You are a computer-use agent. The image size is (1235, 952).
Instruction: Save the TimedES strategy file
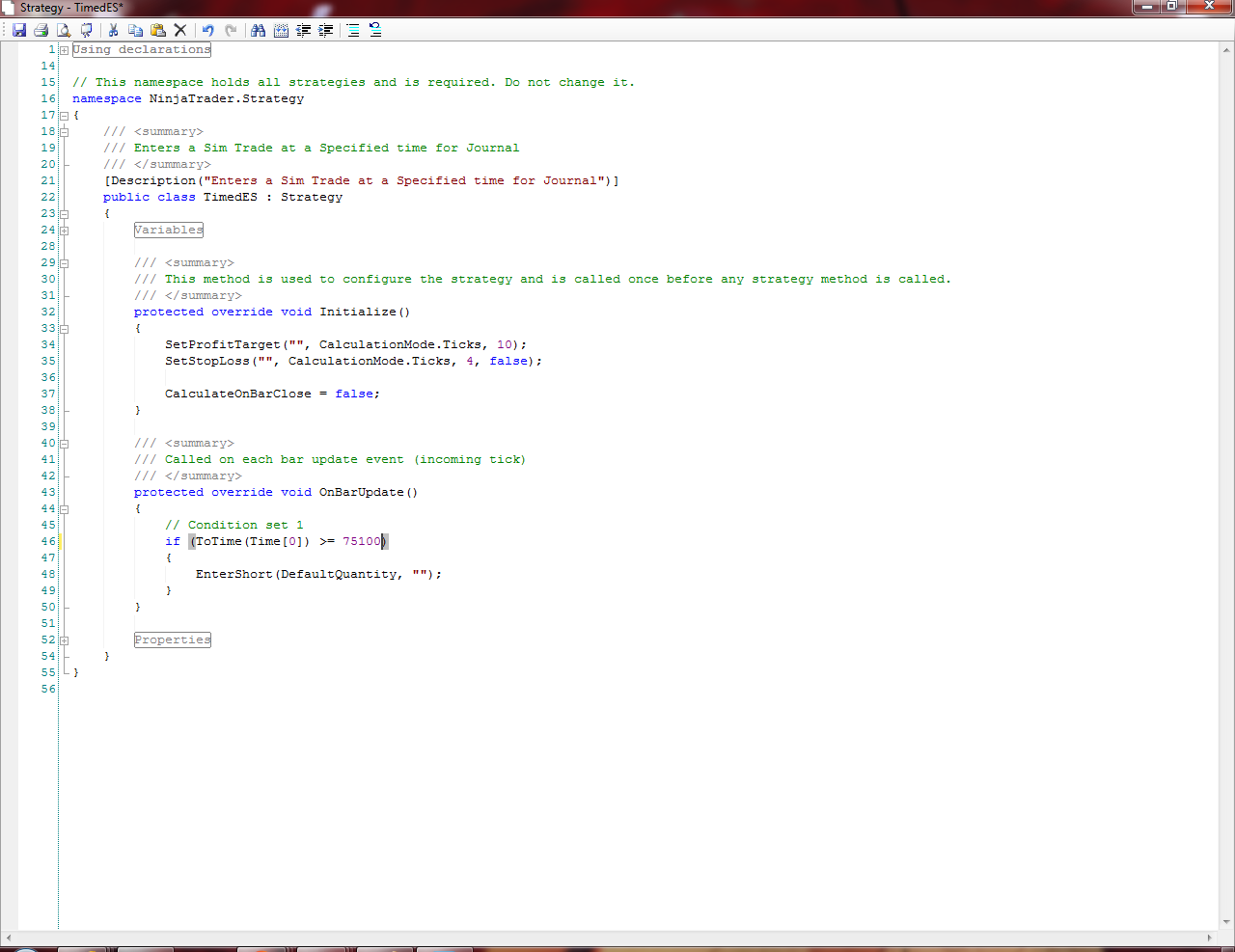click(x=18, y=30)
